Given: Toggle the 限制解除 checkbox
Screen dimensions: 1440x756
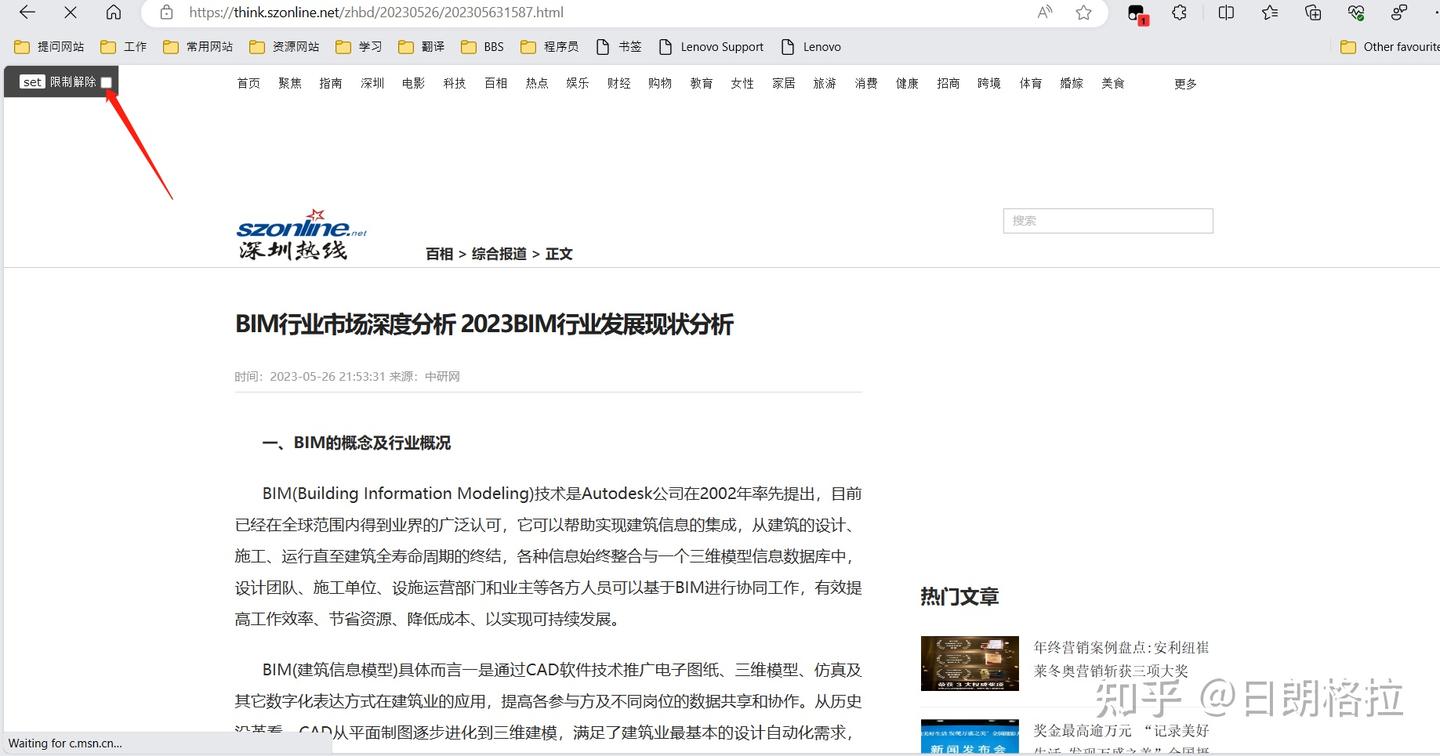Looking at the screenshot, I should 107,82.
